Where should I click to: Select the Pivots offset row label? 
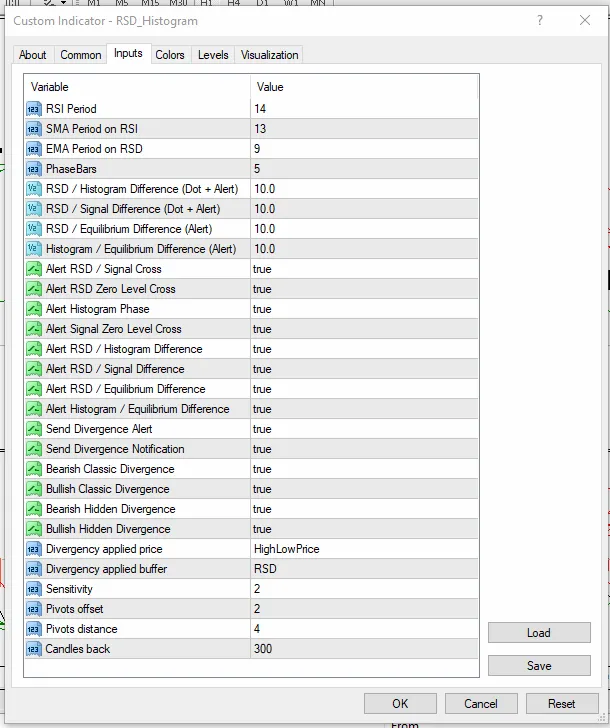tap(75, 609)
